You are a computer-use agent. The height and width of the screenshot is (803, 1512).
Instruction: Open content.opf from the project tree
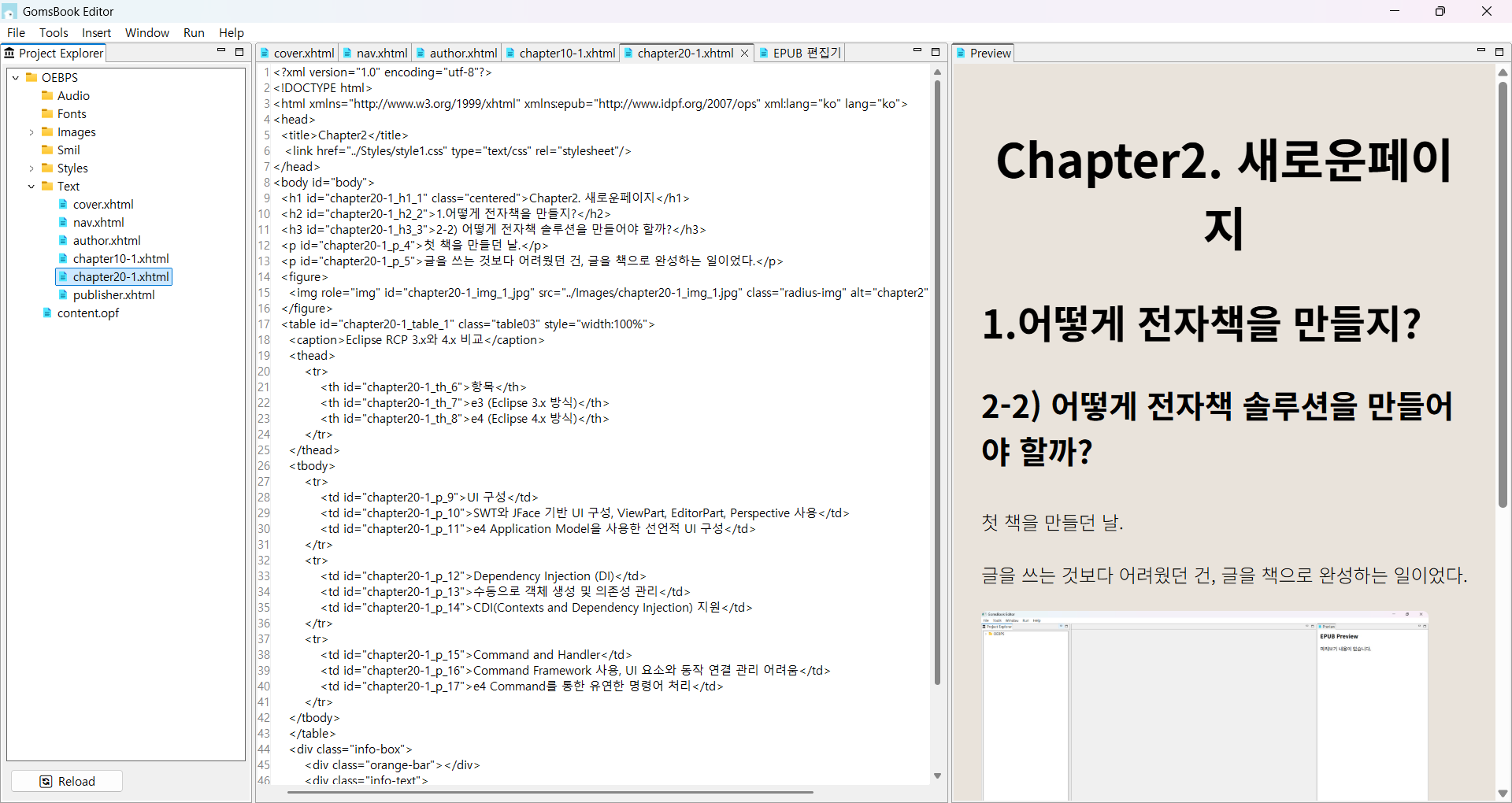coord(88,313)
